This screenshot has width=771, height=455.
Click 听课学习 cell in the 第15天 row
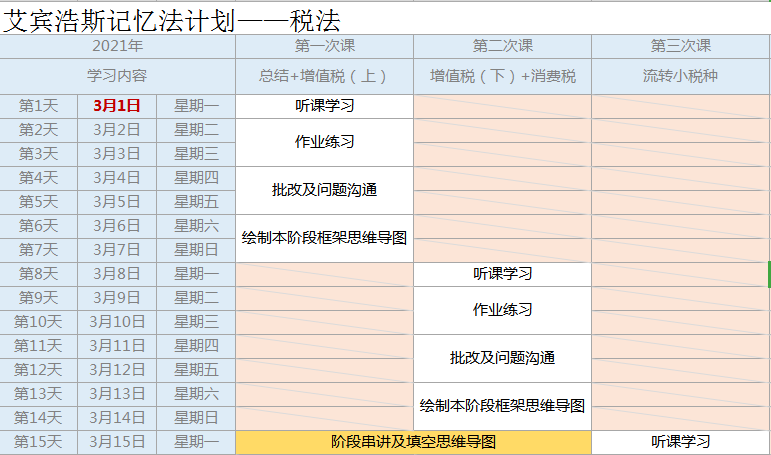680,442
